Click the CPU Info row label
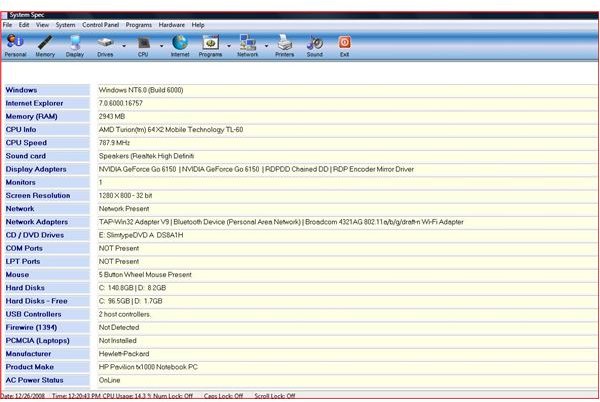Viewport: 600px width, 402px height. click(x=21, y=130)
